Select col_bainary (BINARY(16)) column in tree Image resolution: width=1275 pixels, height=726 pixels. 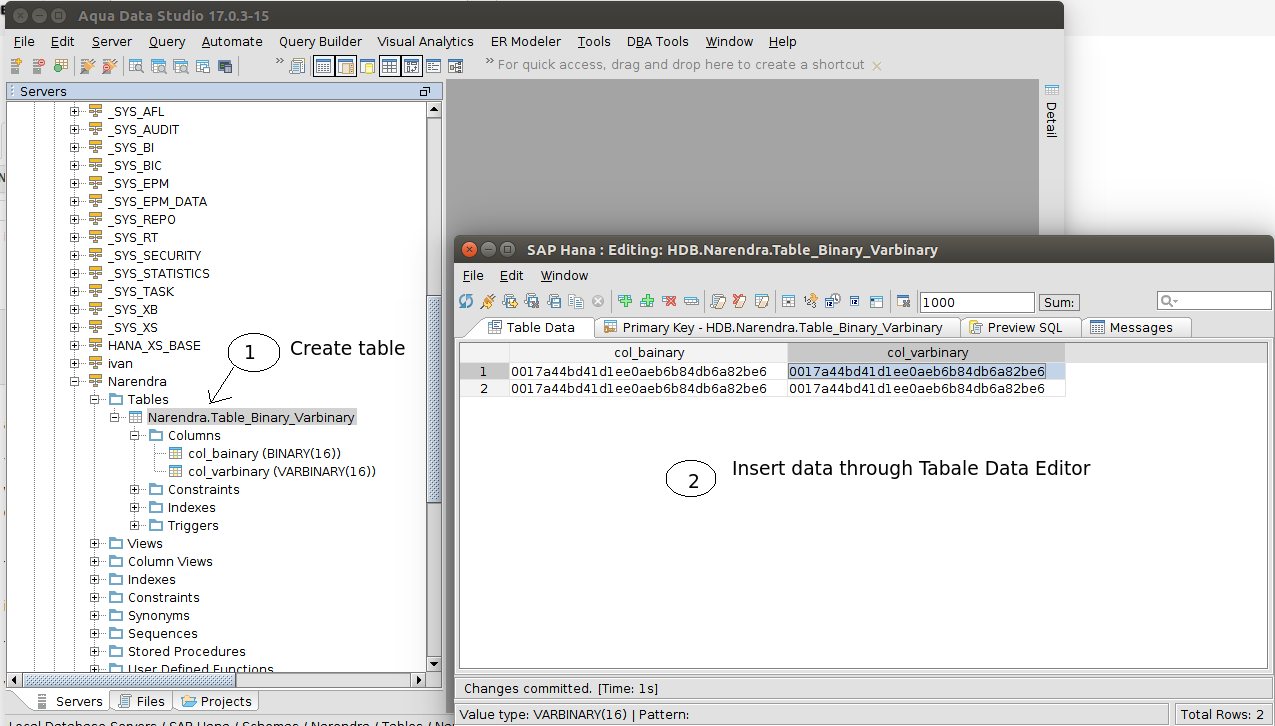[x=264, y=454]
